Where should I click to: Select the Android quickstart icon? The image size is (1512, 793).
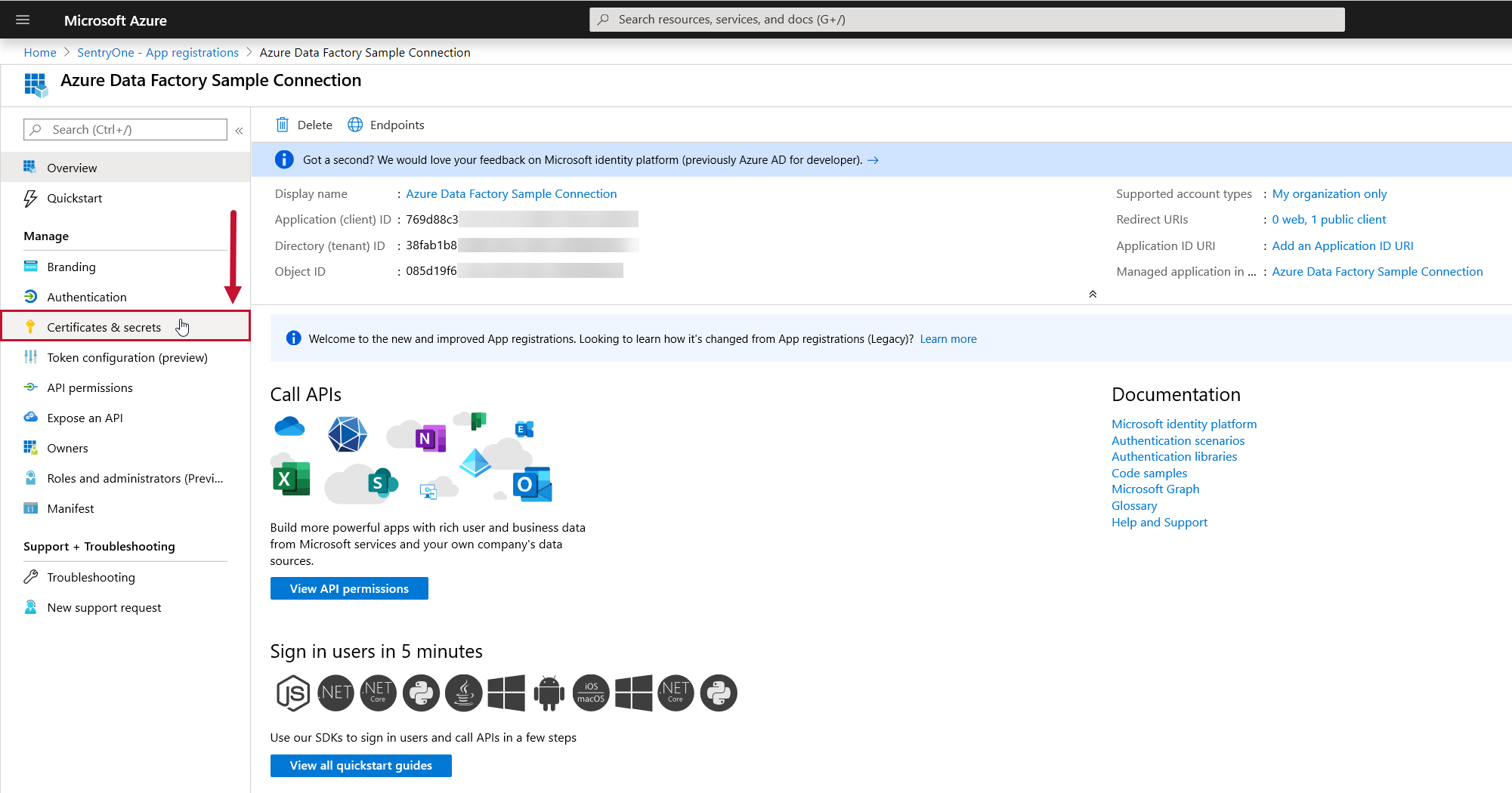point(549,693)
